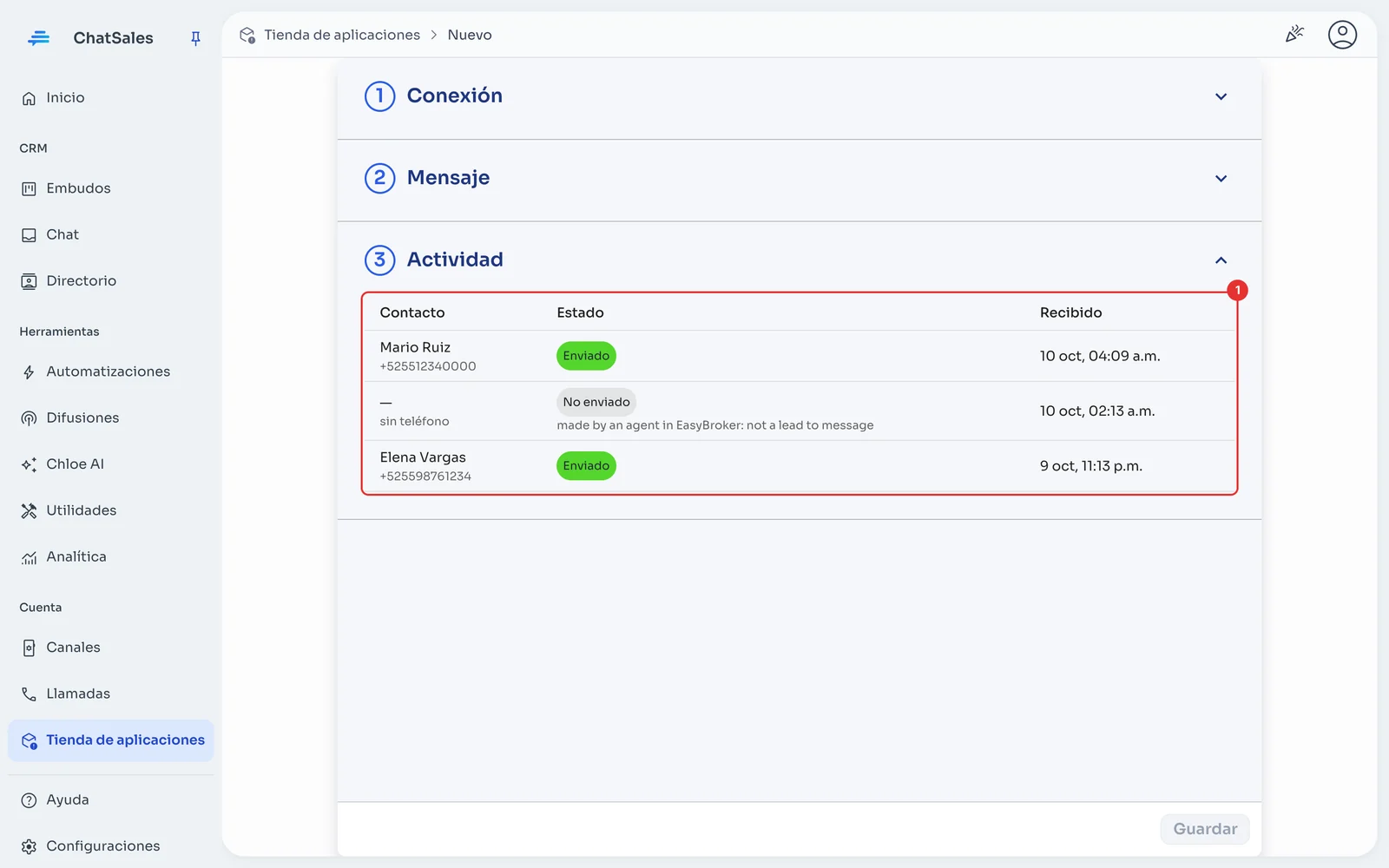Viewport: 1389px width, 868px height.
Task: Click the Llamadas phone icon
Action: click(x=29, y=694)
